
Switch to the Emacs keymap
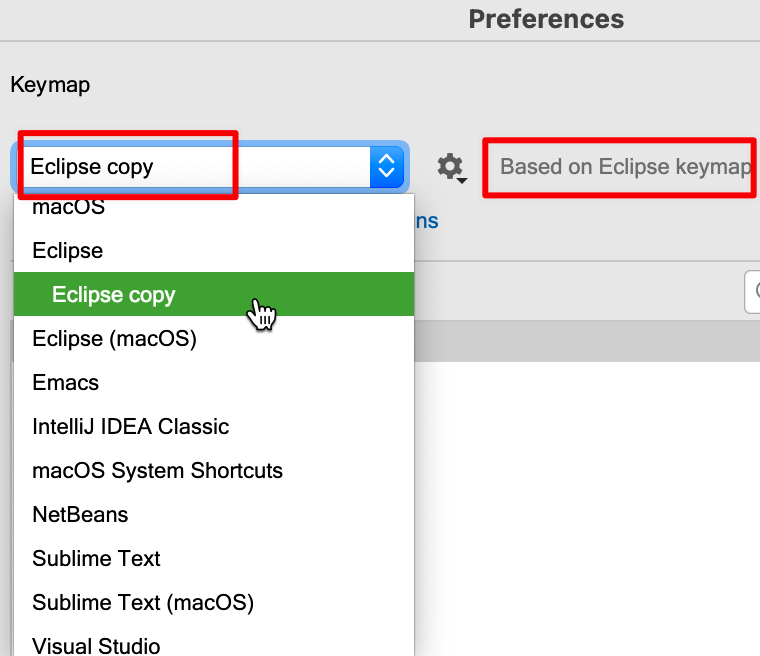coord(65,383)
